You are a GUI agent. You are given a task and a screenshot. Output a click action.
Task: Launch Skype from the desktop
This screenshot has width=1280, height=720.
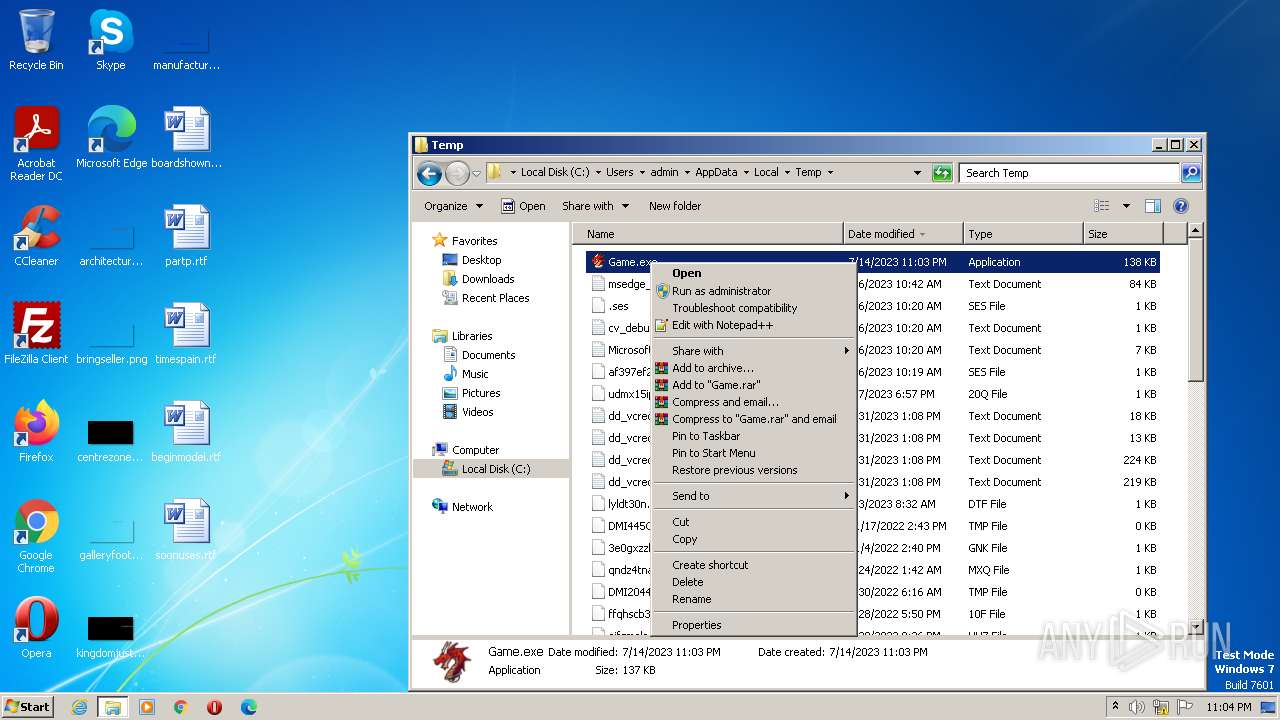(x=110, y=40)
